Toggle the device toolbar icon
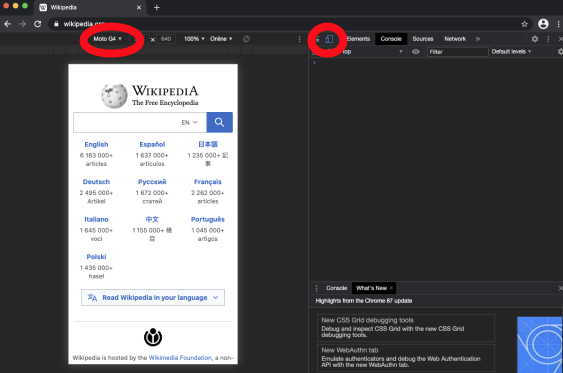Viewport: 563px width, 373px height. pos(329,39)
